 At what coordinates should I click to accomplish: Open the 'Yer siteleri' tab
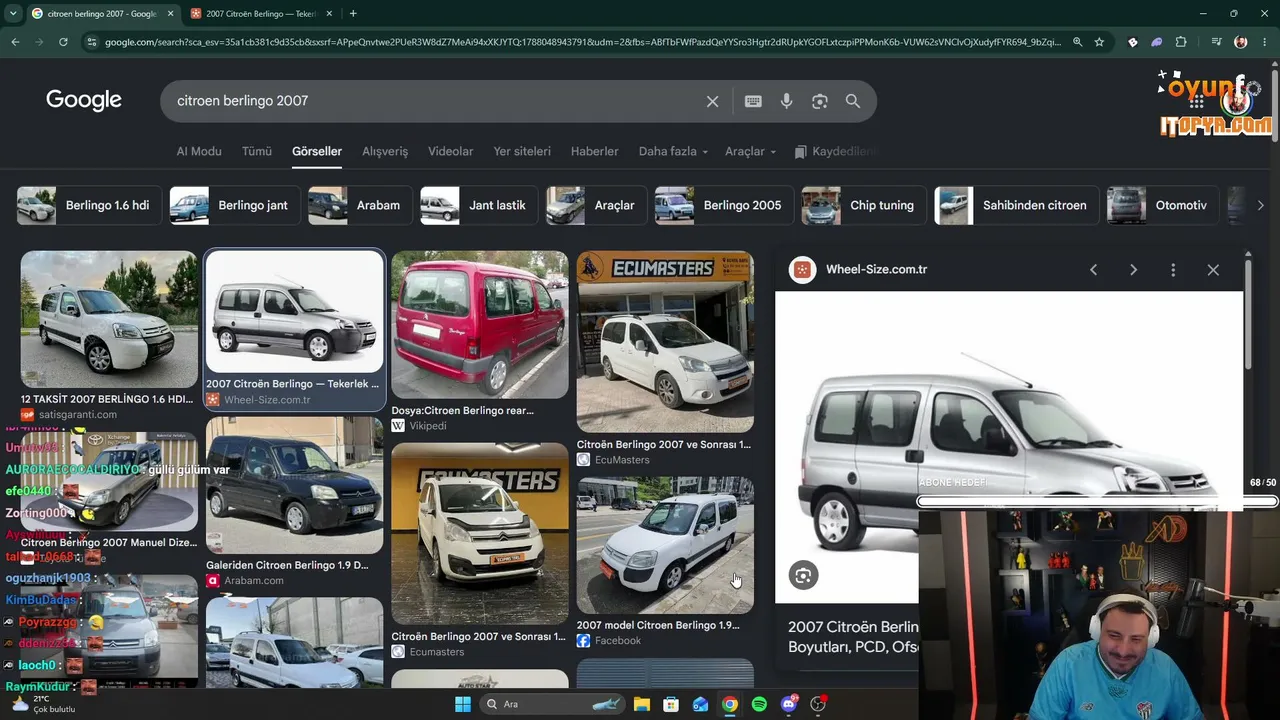coord(522,151)
